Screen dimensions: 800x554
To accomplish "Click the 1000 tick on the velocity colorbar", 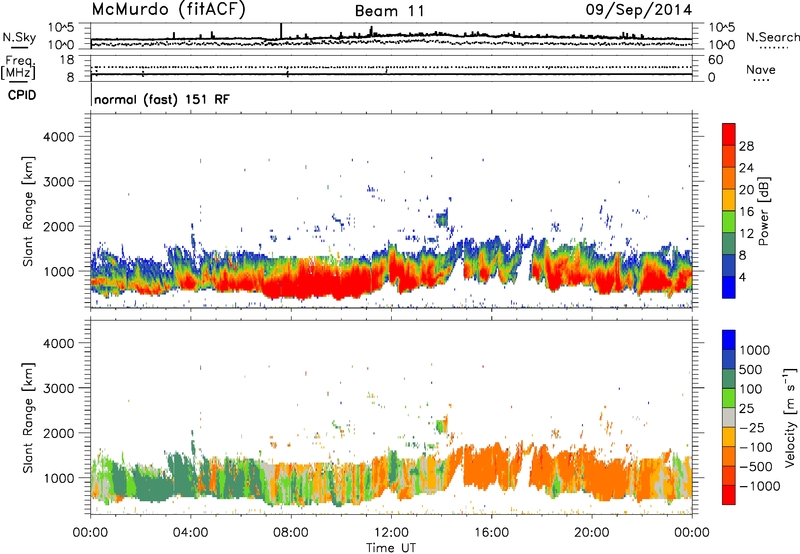I will [754, 350].
